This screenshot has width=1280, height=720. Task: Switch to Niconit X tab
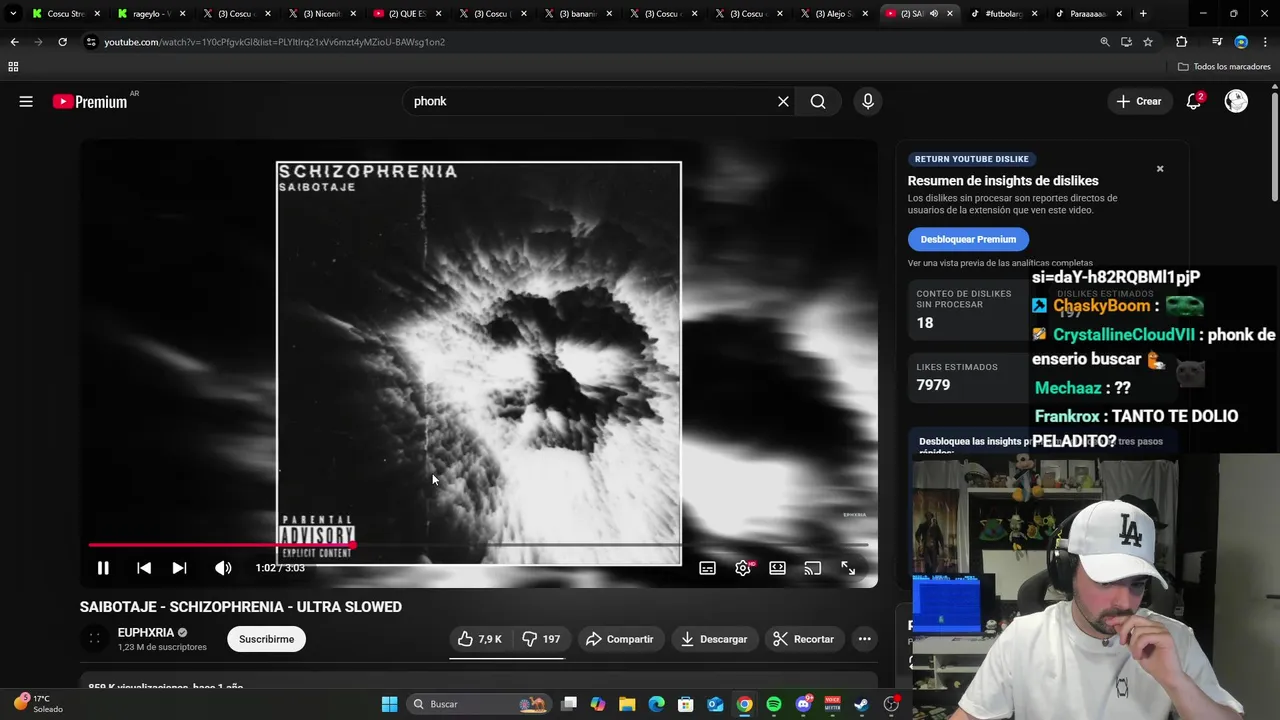[320, 14]
